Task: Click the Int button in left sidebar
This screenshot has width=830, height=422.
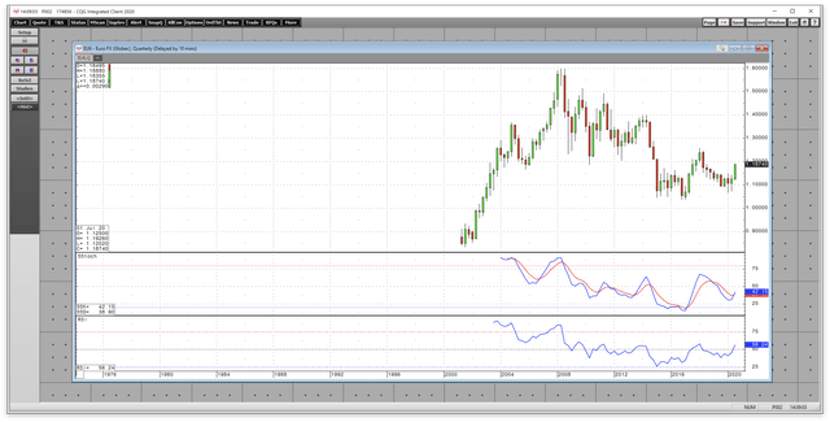Action: pos(24,41)
